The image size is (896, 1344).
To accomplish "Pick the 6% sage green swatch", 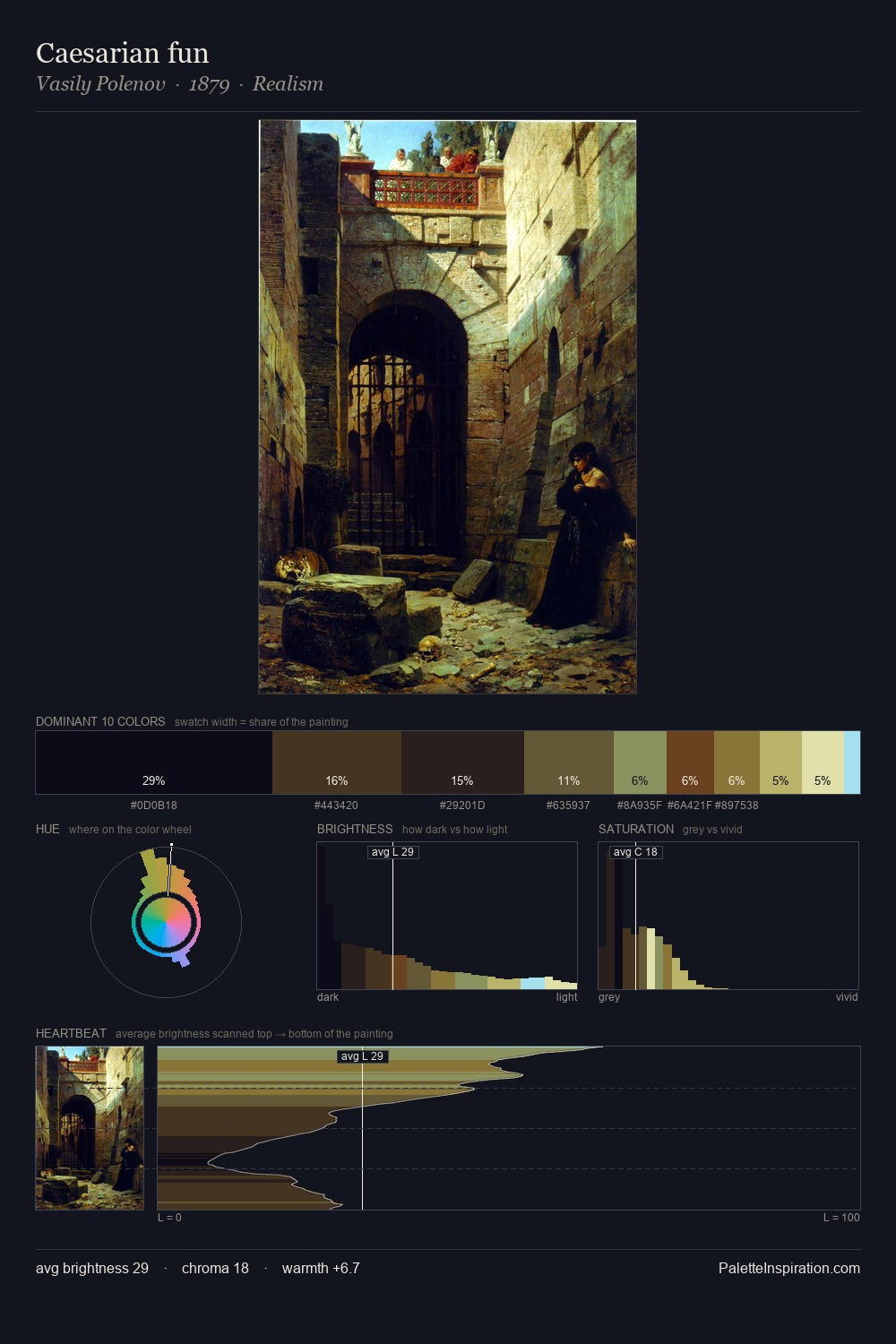I will [640, 762].
